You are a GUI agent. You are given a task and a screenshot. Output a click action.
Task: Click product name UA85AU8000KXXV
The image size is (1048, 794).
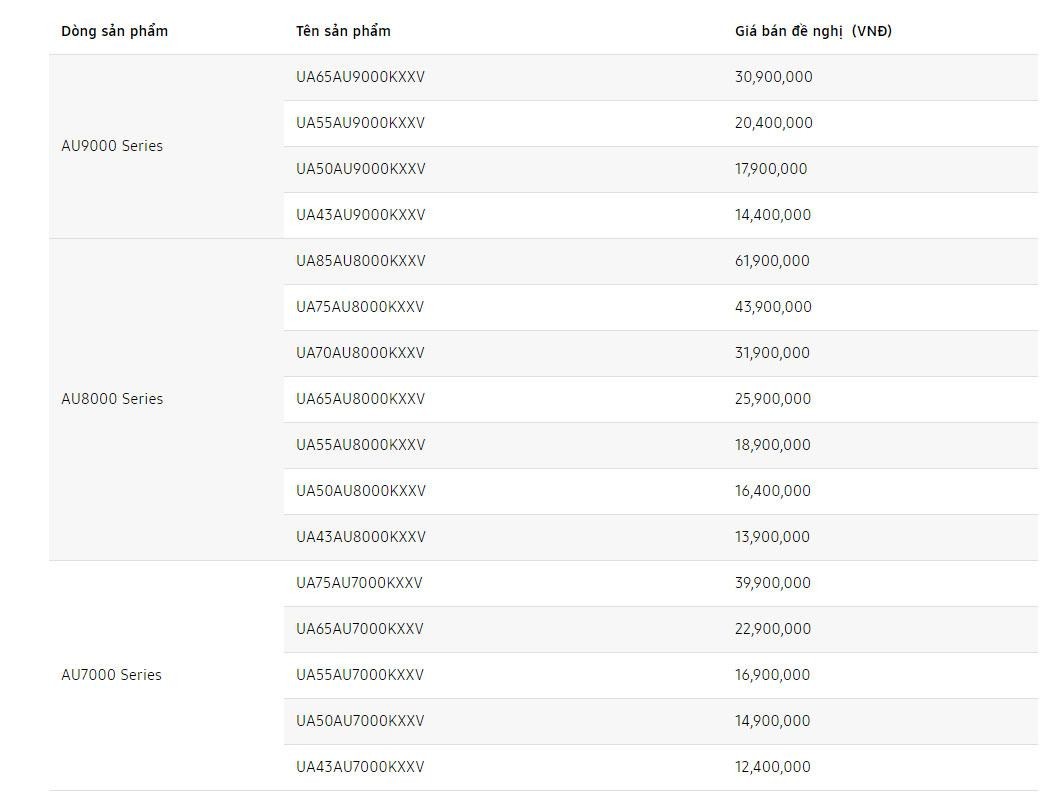360,261
